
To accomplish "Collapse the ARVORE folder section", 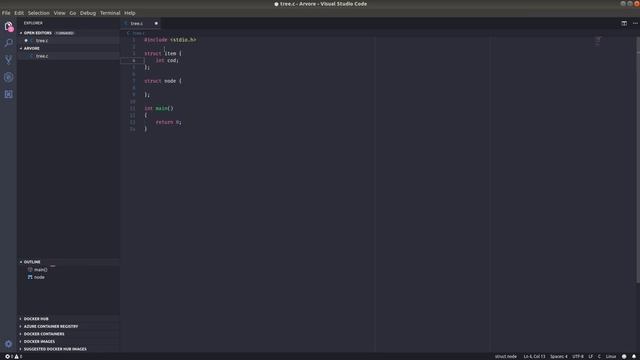I will click(21, 48).
